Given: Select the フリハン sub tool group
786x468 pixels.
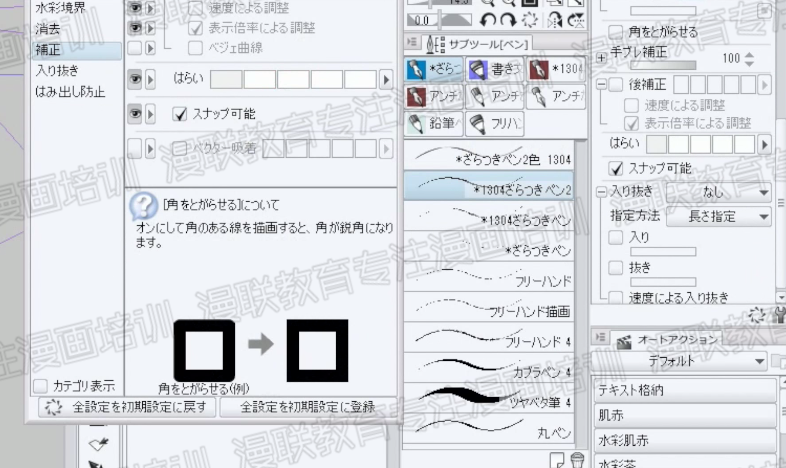Looking at the screenshot, I should (x=494, y=123).
